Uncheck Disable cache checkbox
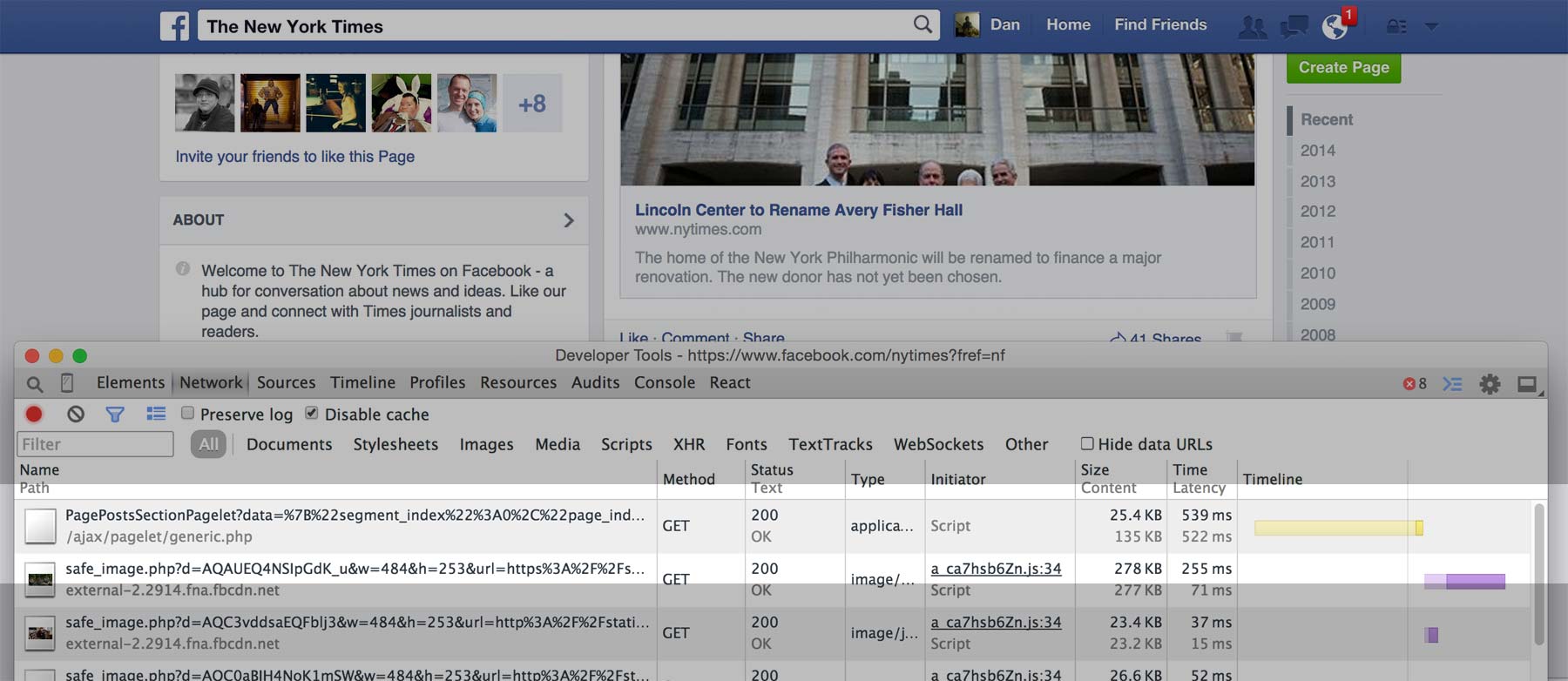The height and width of the screenshot is (681, 1568). pyautogui.click(x=312, y=413)
